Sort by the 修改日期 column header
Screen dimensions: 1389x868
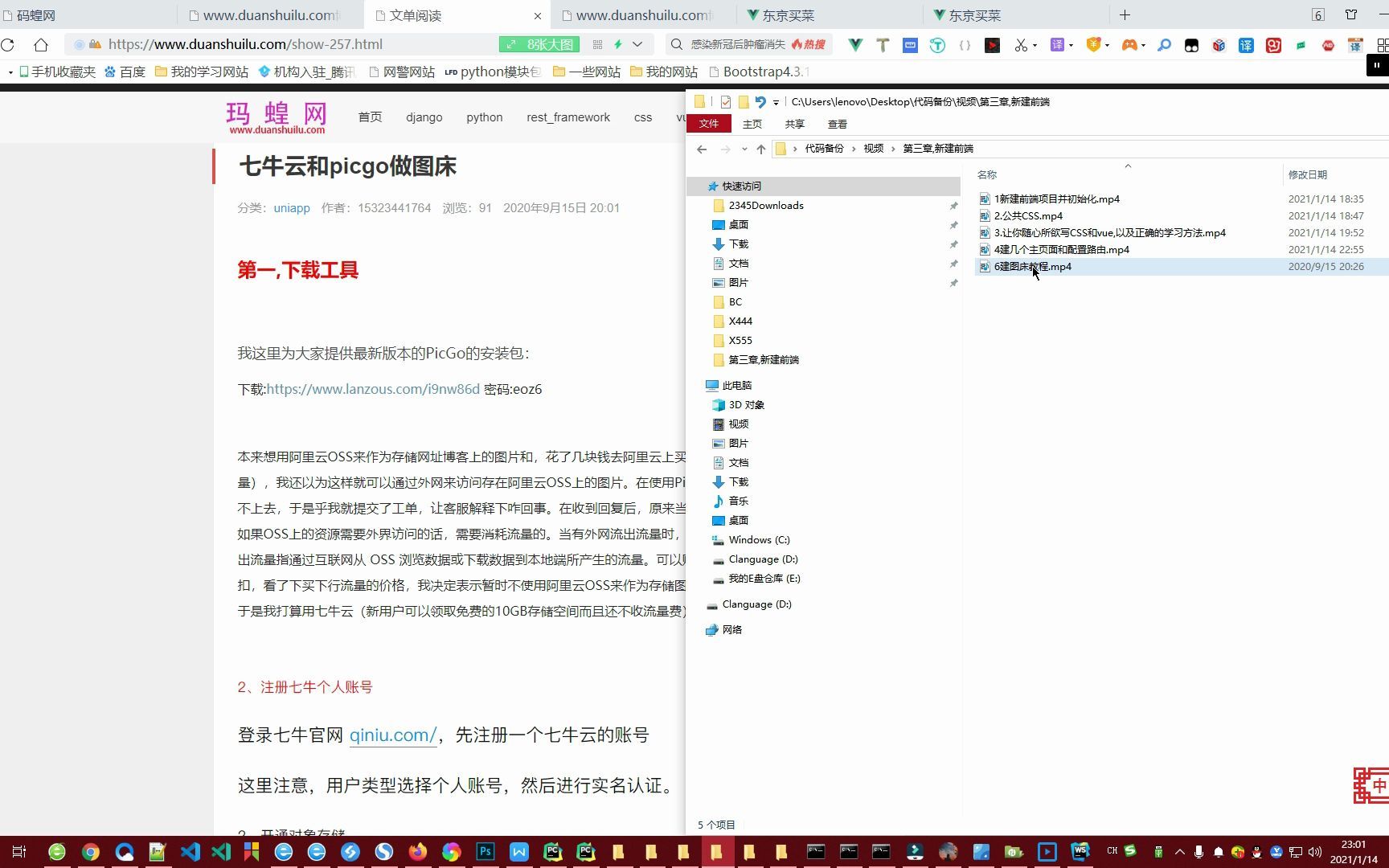click(x=1307, y=174)
